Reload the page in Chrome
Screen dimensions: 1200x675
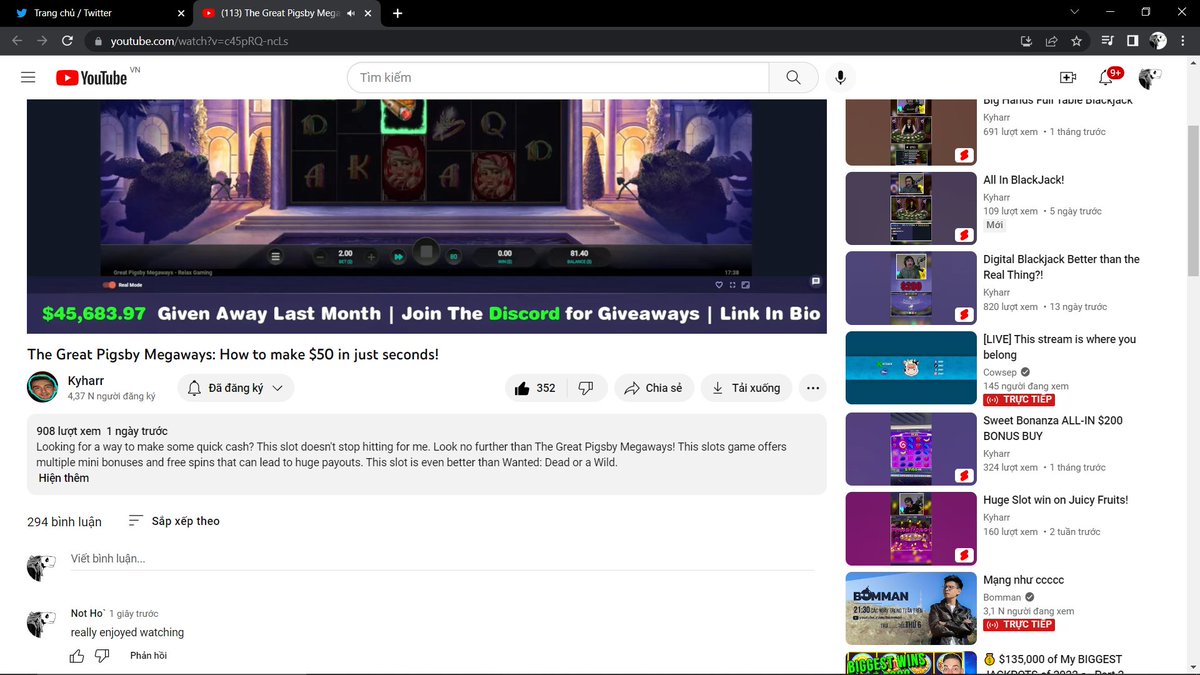[x=67, y=41]
